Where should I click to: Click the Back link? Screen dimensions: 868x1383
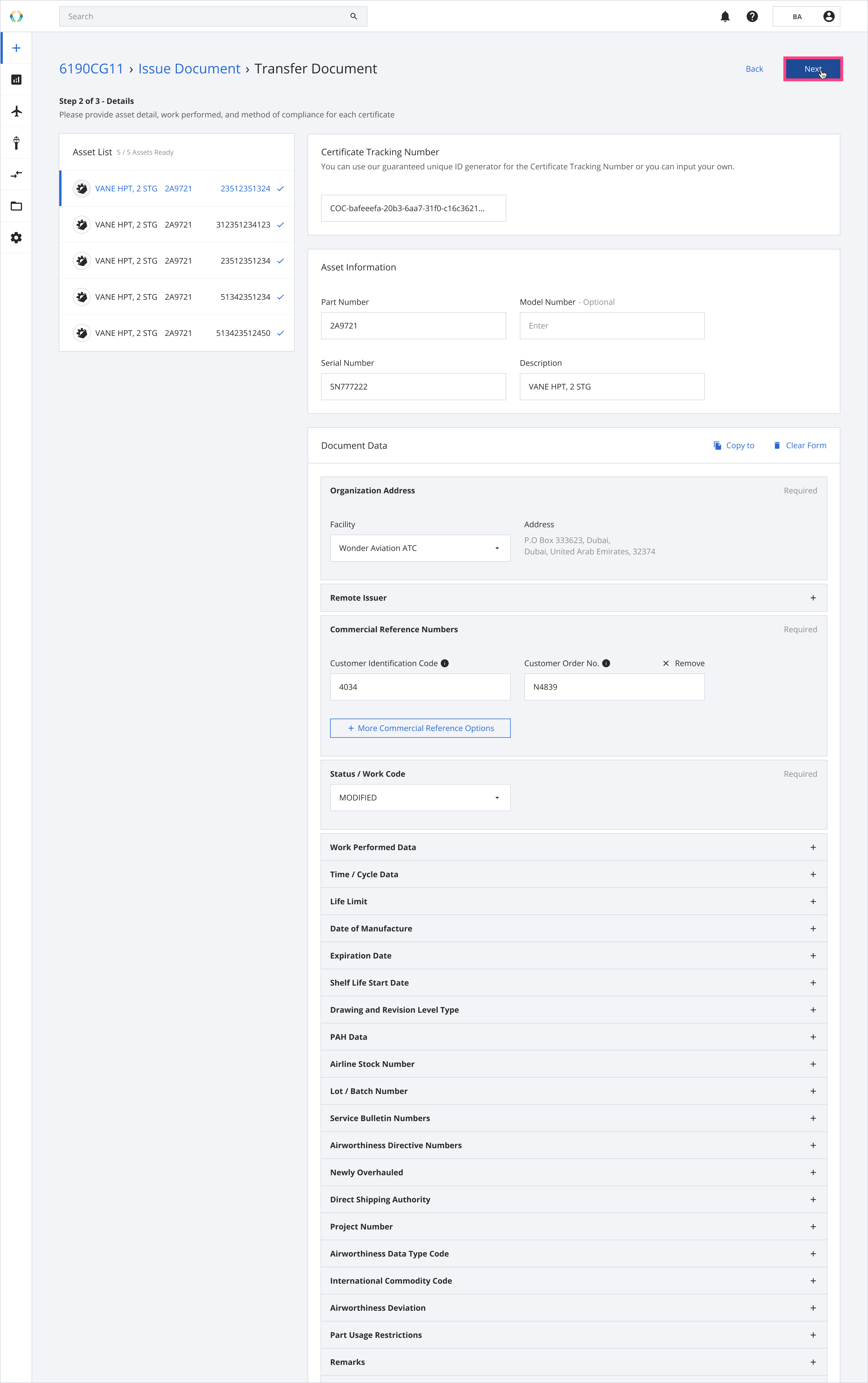point(754,69)
